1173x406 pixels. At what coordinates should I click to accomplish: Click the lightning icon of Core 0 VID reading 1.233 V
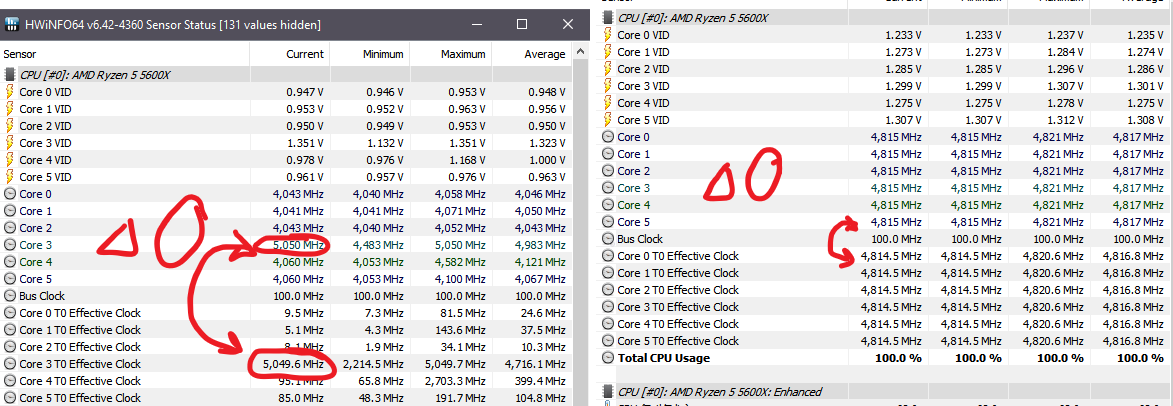[607, 35]
